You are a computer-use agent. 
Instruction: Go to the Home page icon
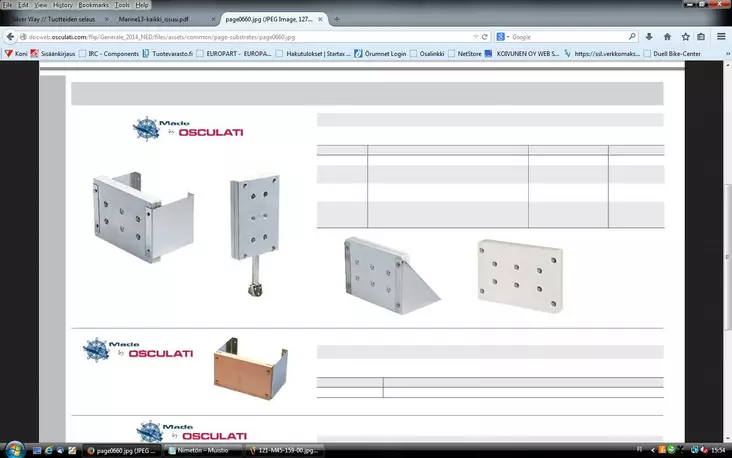pos(667,37)
